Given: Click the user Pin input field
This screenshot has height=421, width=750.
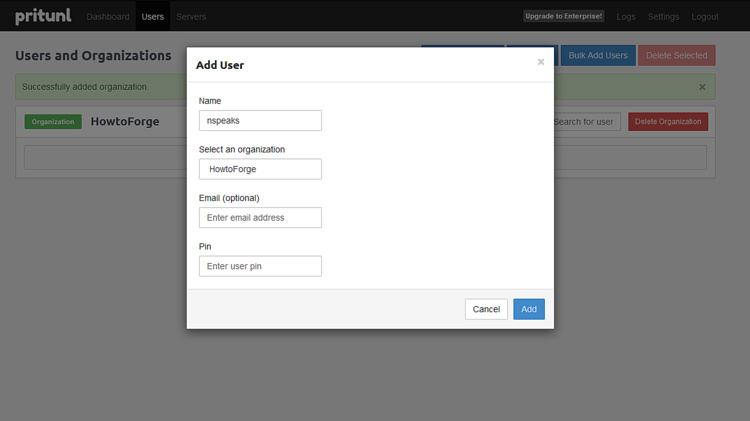Looking at the screenshot, I should [x=260, y=266].
